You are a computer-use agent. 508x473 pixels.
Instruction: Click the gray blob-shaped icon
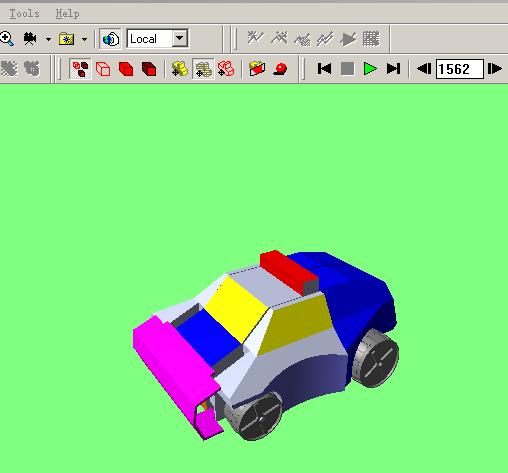coord(32,69)
